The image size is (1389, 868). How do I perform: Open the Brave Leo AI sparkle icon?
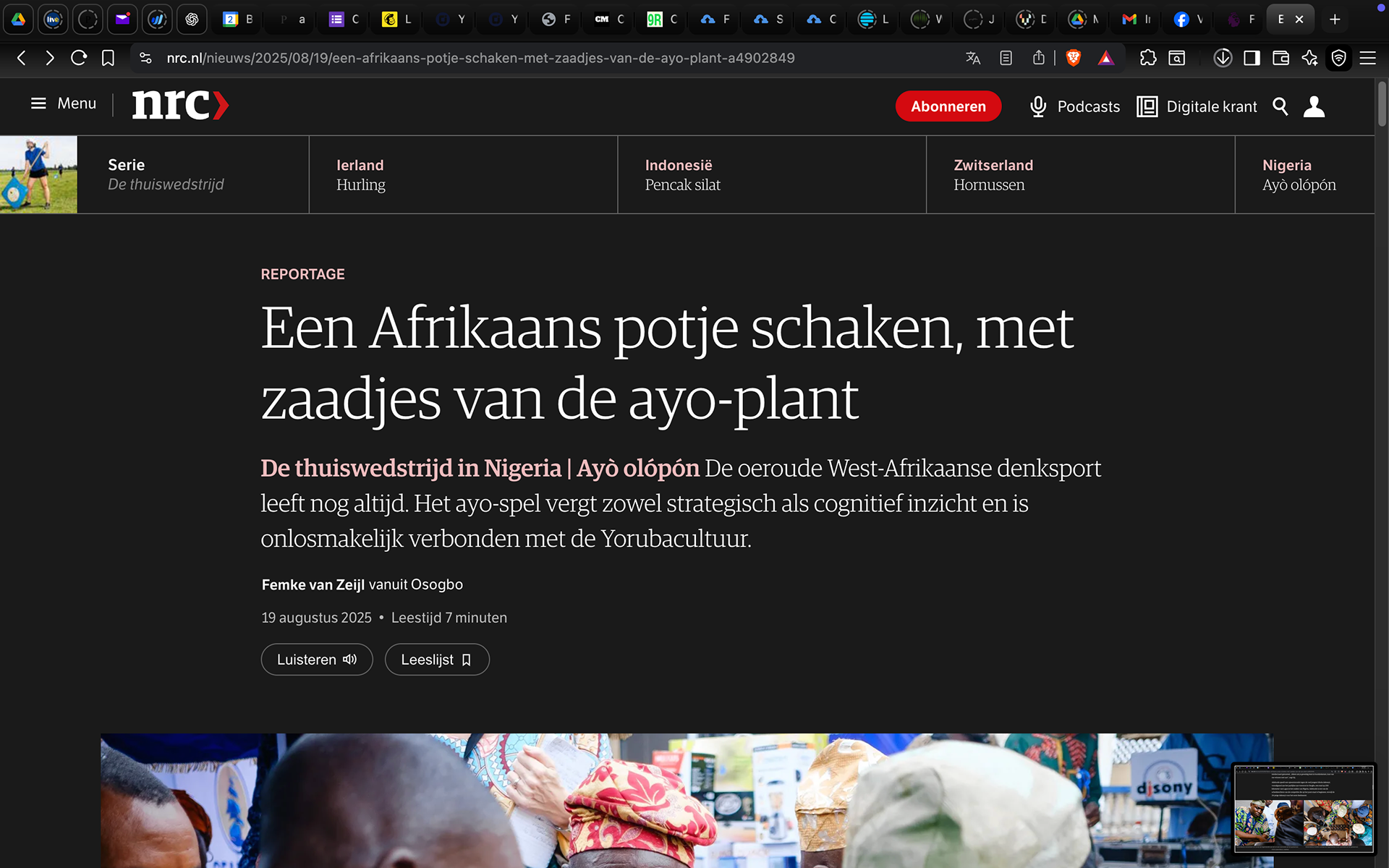tap(1309, 58)
